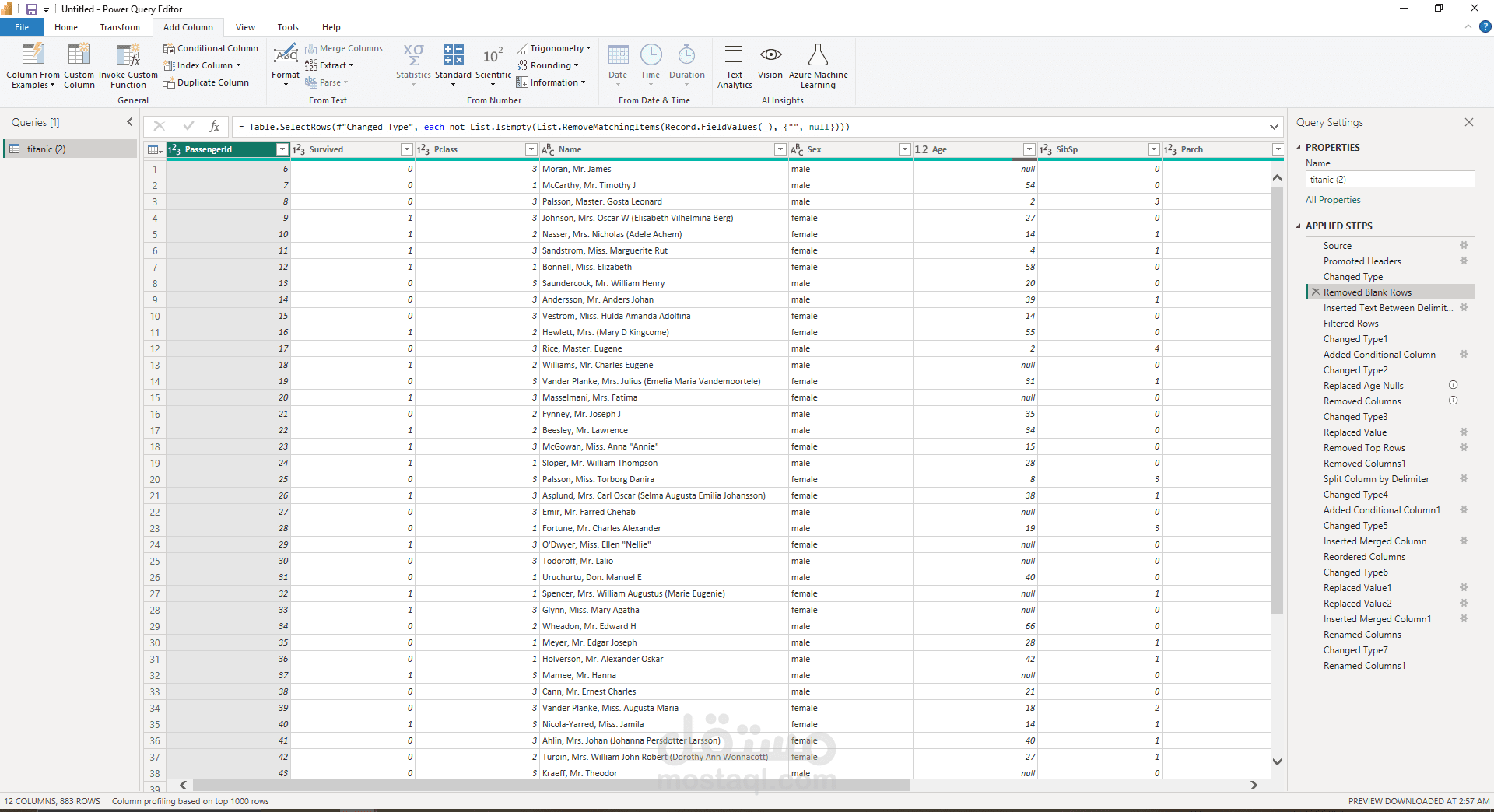Open the Statistics icon in ribbon
Viewport: 1494px width, 812px height.
(412, 55)
